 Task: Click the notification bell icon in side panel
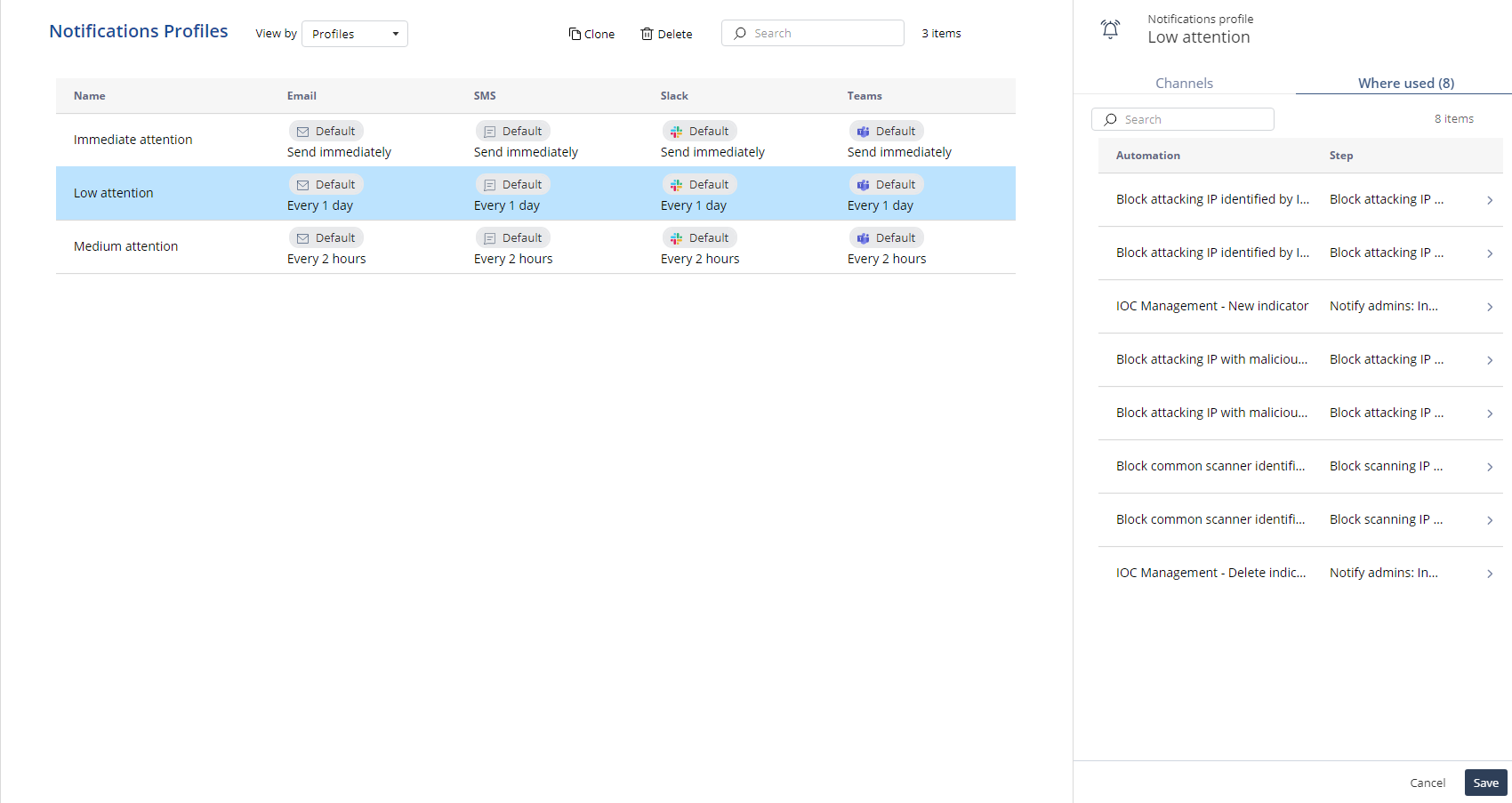coord(1110,29)
